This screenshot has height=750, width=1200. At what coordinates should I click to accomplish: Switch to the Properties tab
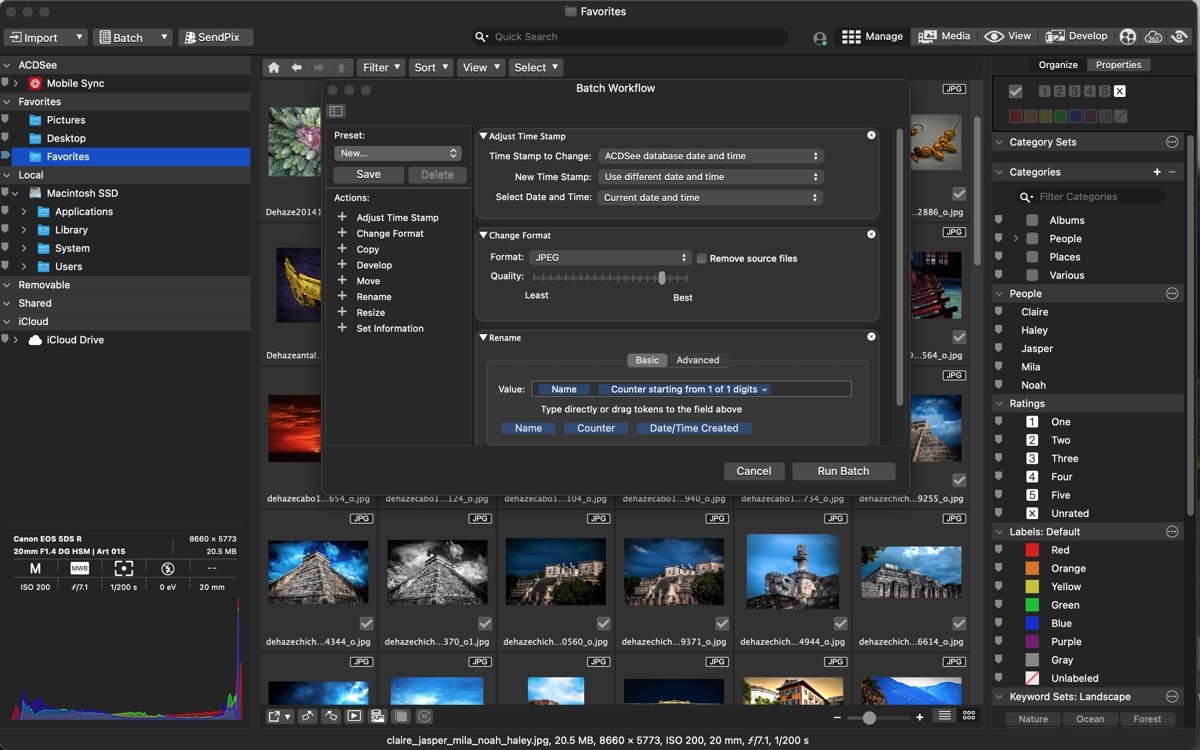pyautogui.click(x=1118, y=65)
